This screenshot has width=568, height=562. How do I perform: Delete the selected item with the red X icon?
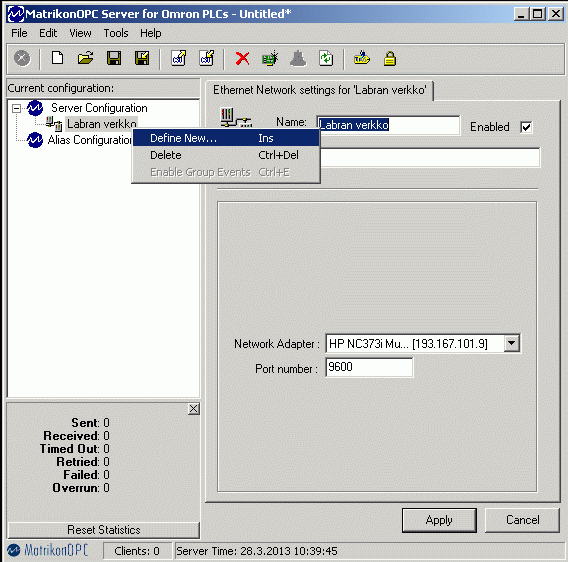[242, 58]
